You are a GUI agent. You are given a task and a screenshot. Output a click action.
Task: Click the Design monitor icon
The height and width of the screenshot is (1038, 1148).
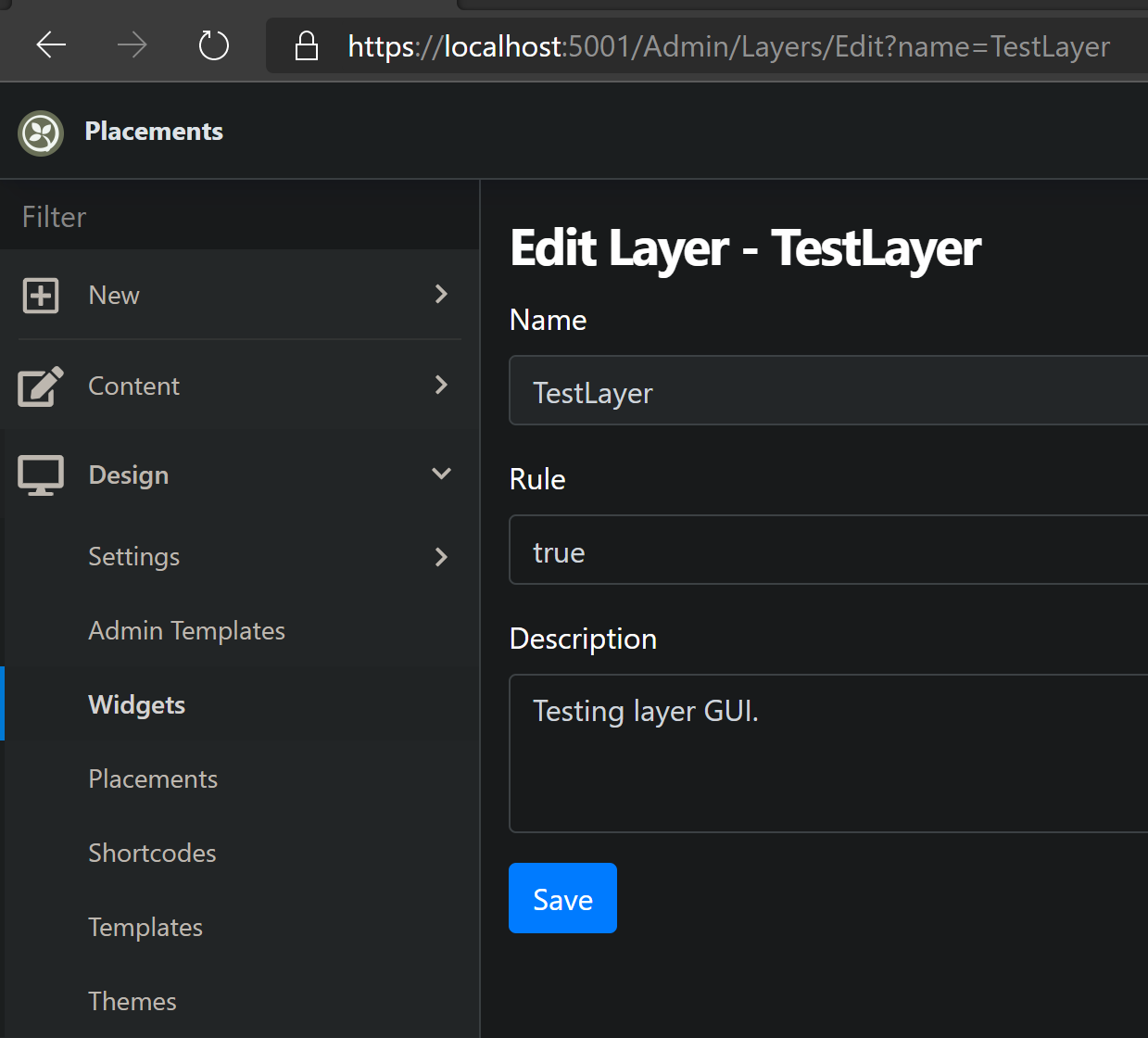point(40,474)
